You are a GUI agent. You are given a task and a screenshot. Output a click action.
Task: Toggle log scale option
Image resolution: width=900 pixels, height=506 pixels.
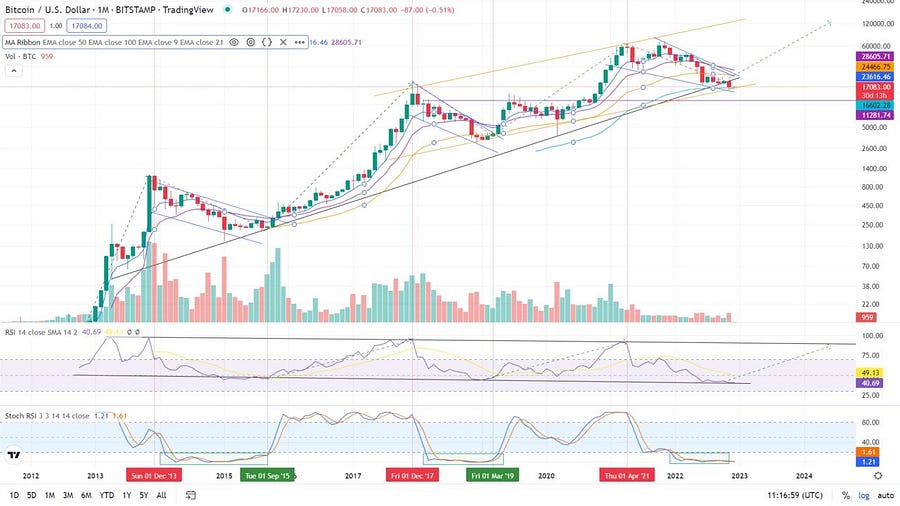pos(864,495)
